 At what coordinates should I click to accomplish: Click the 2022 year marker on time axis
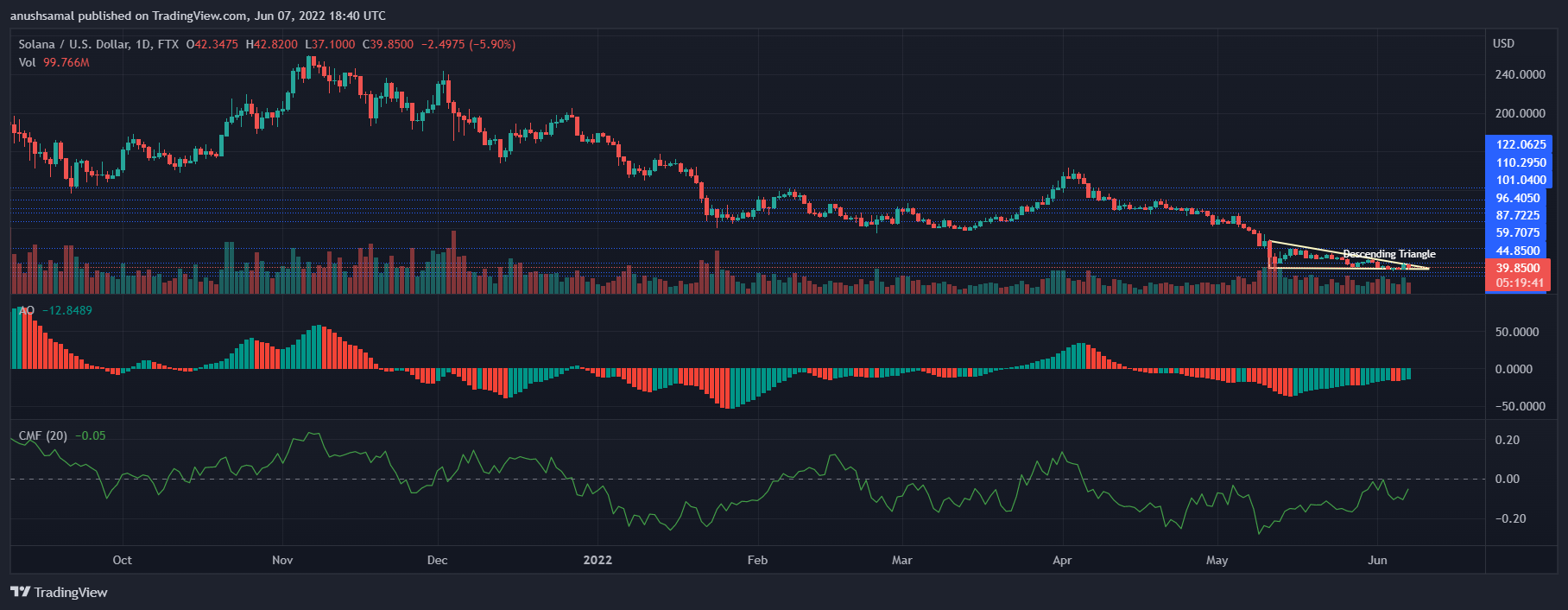coord(597,560)
